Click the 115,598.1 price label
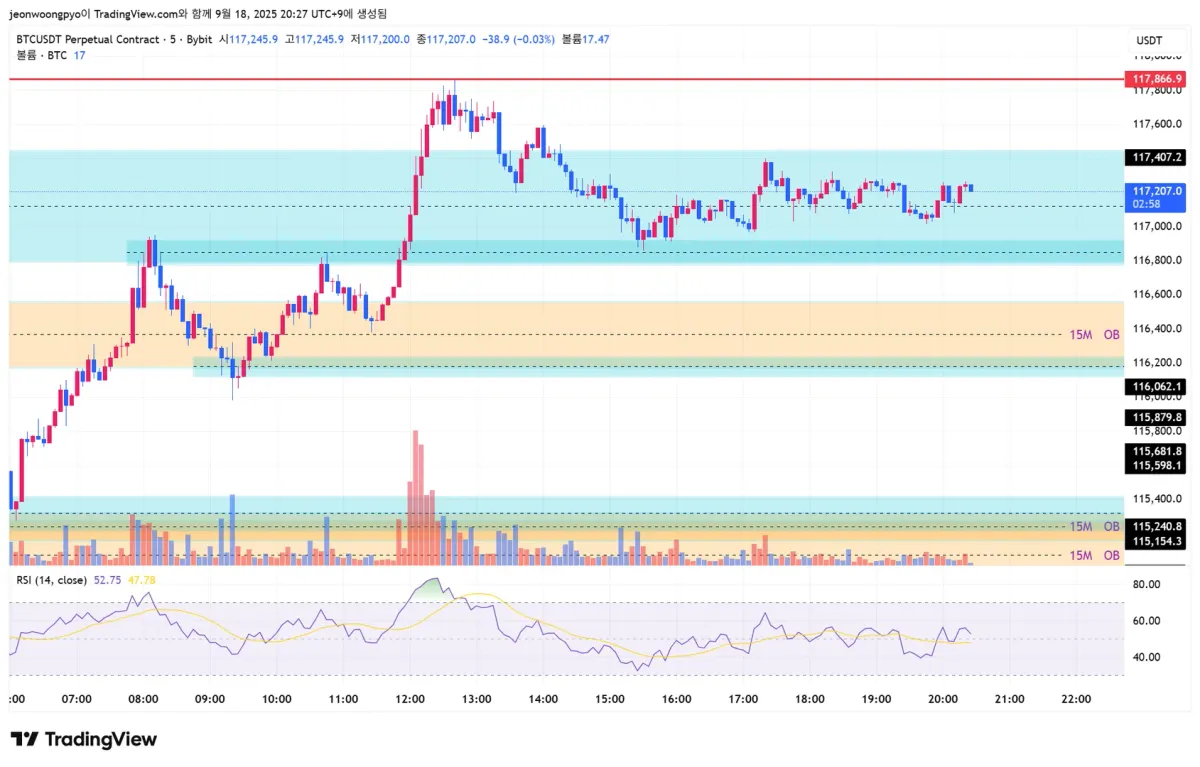 point(1155,465)
